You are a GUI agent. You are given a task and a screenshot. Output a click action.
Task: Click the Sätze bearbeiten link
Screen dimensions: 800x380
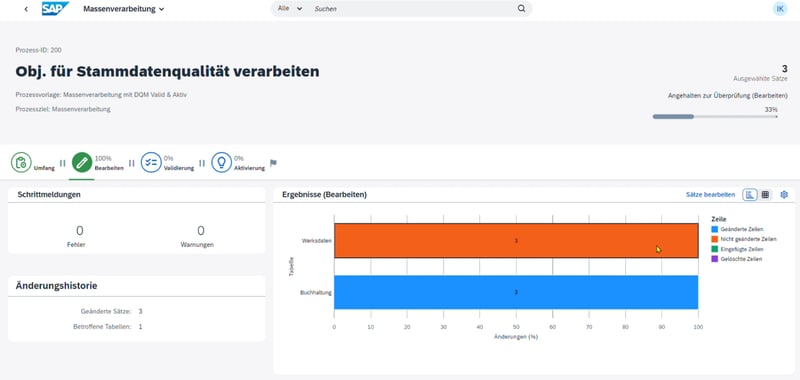tap(710, 194)
